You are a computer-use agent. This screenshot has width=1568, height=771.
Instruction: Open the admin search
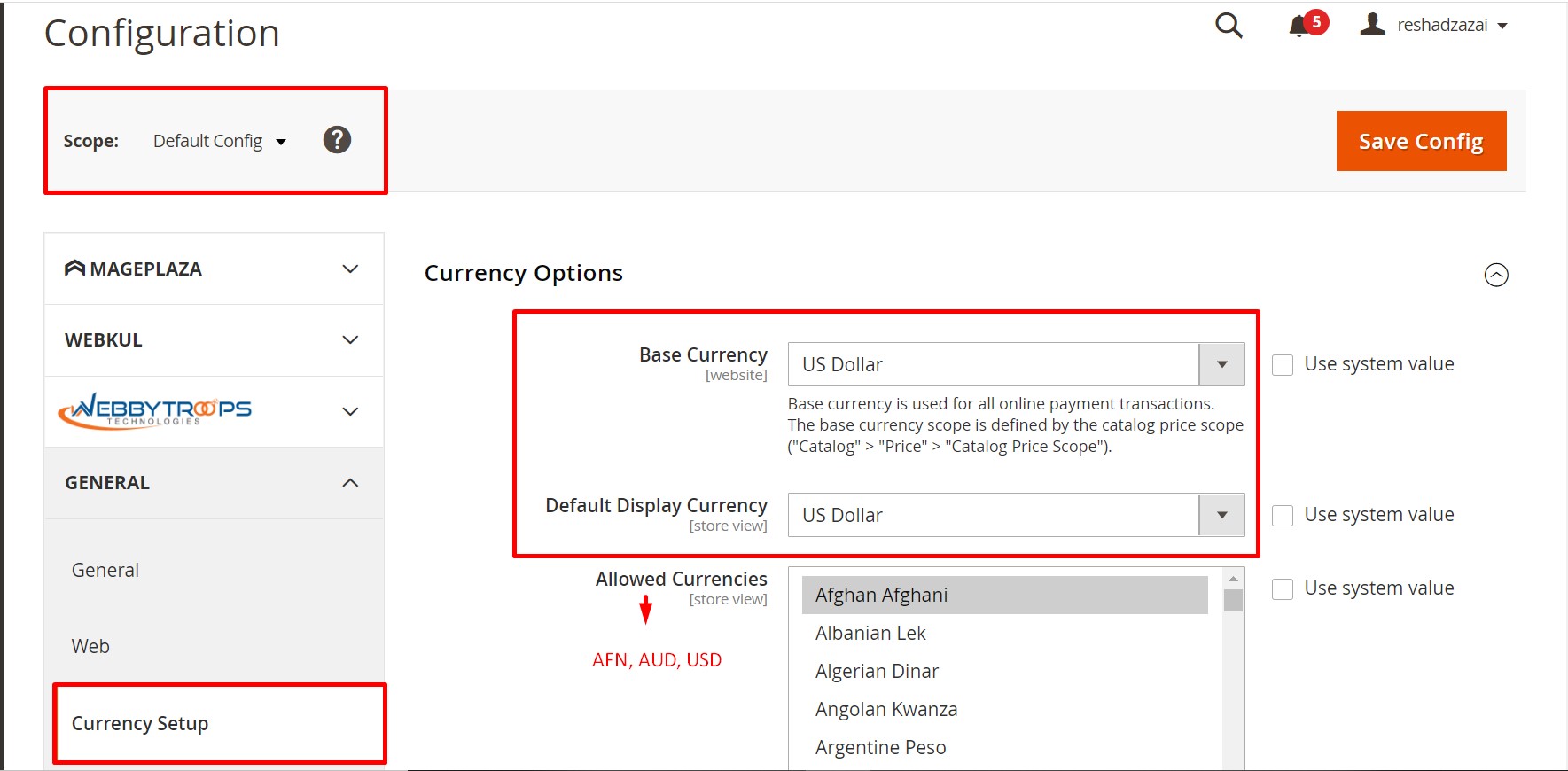tap(1229, 26)
